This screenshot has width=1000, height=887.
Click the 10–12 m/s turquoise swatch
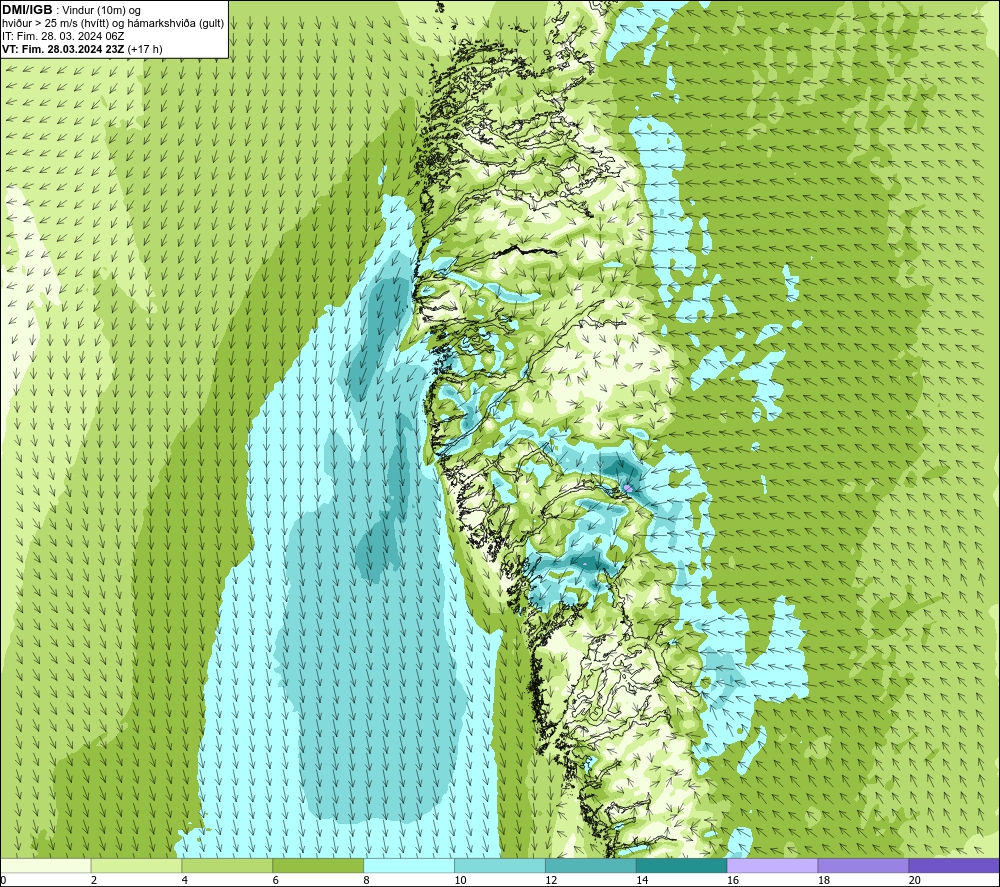pos(499,865)
